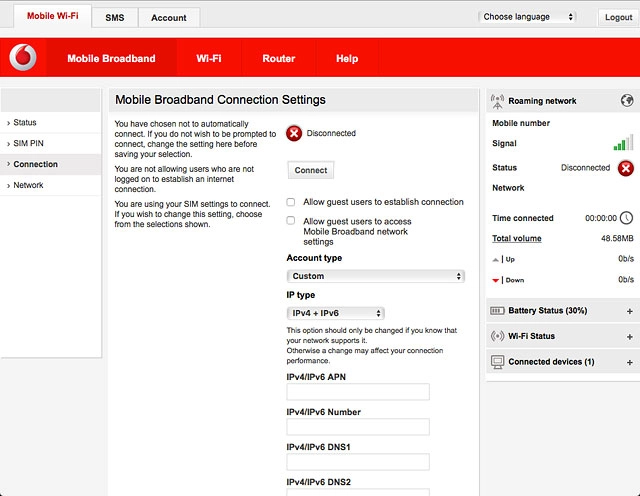Click the Connected devices monitor icon

coord(498,362)
